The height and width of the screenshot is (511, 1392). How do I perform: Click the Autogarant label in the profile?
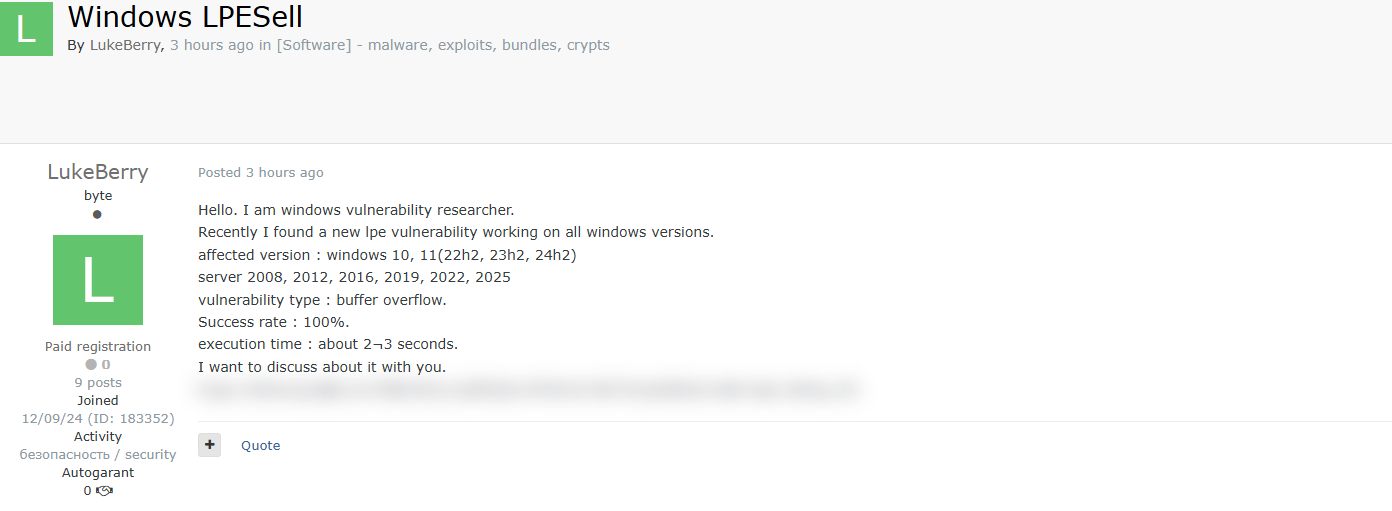(98, 473)
